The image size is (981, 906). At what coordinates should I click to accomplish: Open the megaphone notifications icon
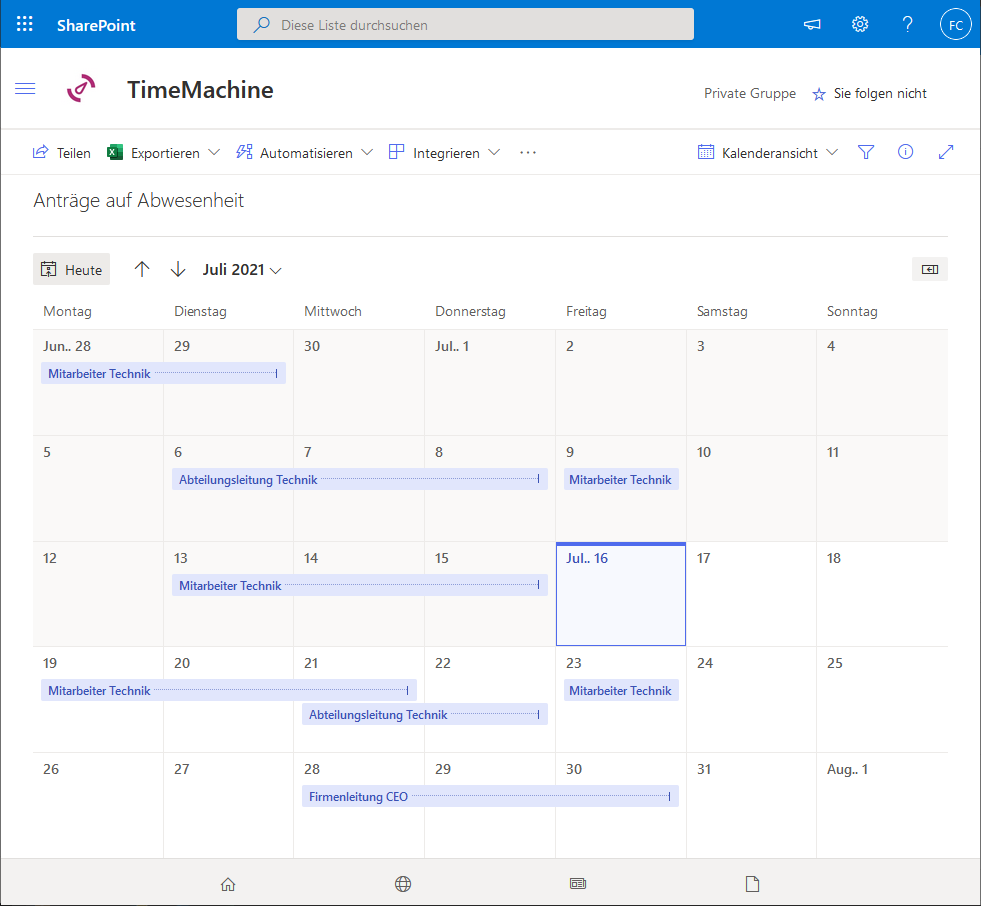(812, 24)
